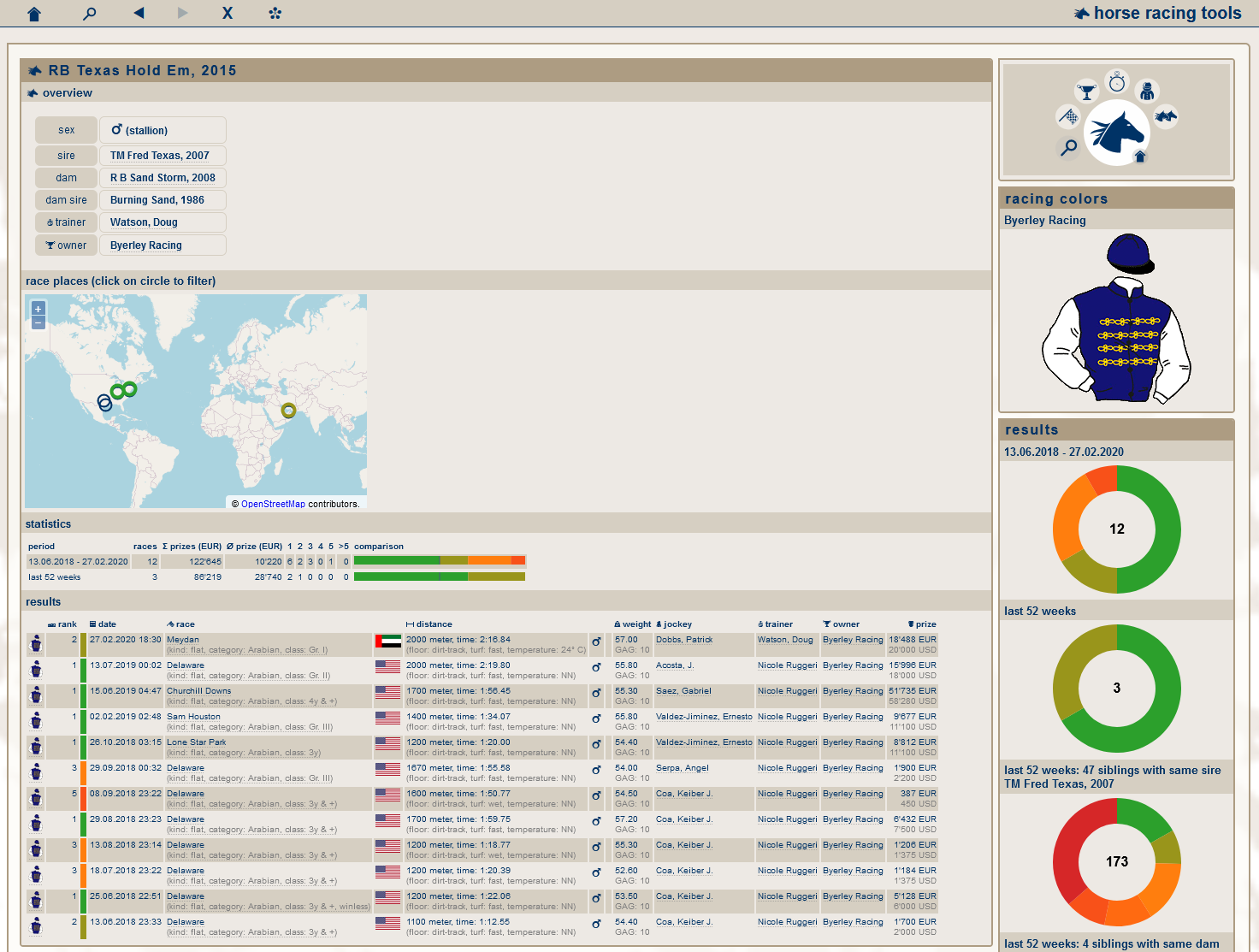The height and width of the screenshot is (952, 1259).
Task: Open sire link TM Fred Texas, 2007
Action: pyautogui.click(x=160, y=156)
